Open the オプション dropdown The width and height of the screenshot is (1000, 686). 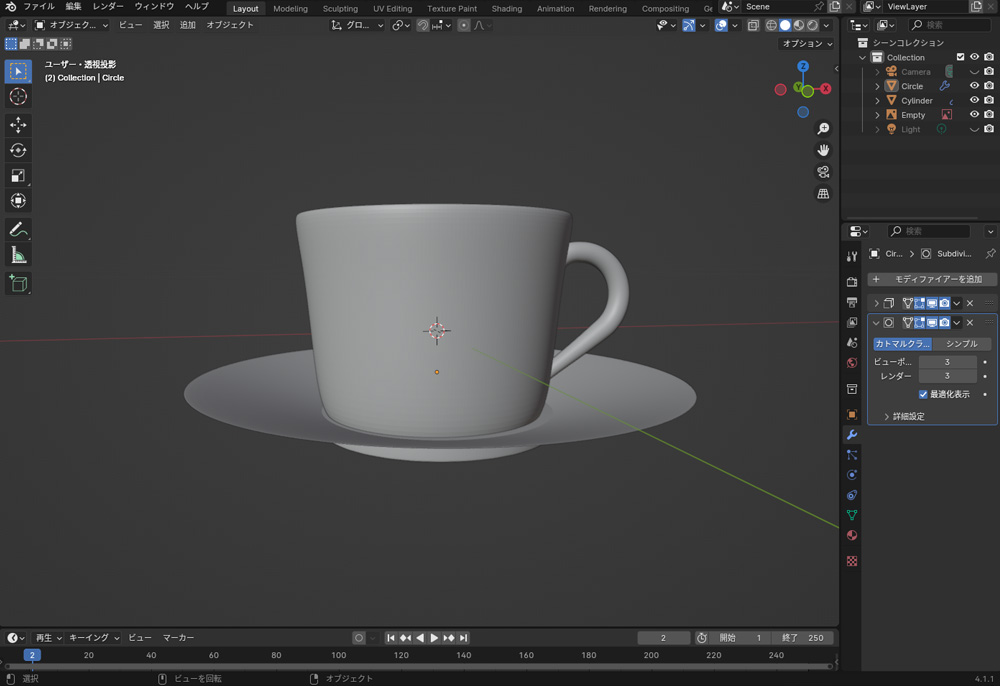(x=806, y=44)
